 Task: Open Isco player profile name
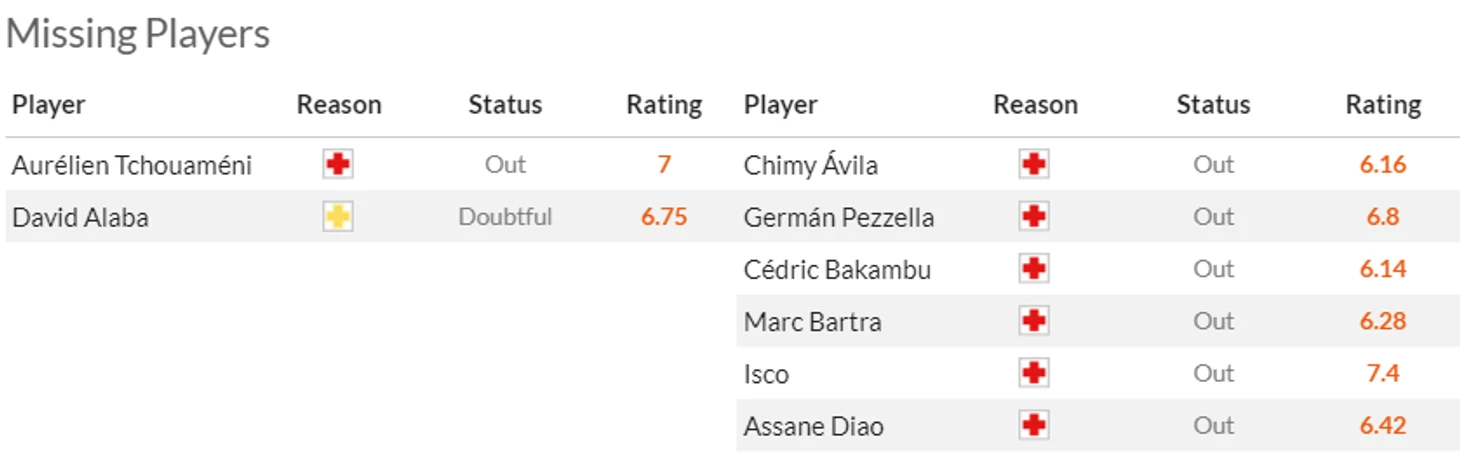[766, 374]
